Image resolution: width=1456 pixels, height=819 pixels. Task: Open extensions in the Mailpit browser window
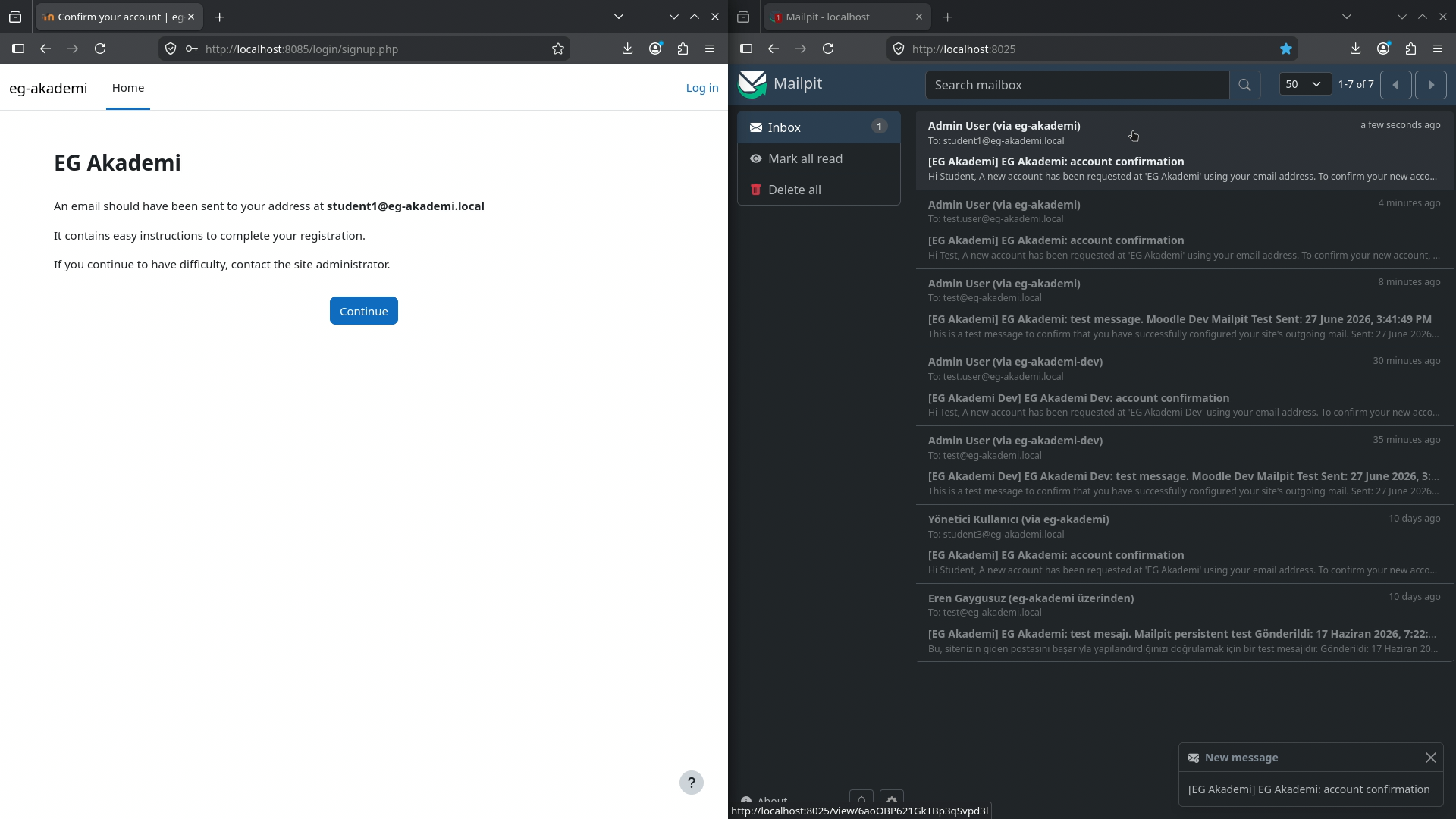[1410, 49]
